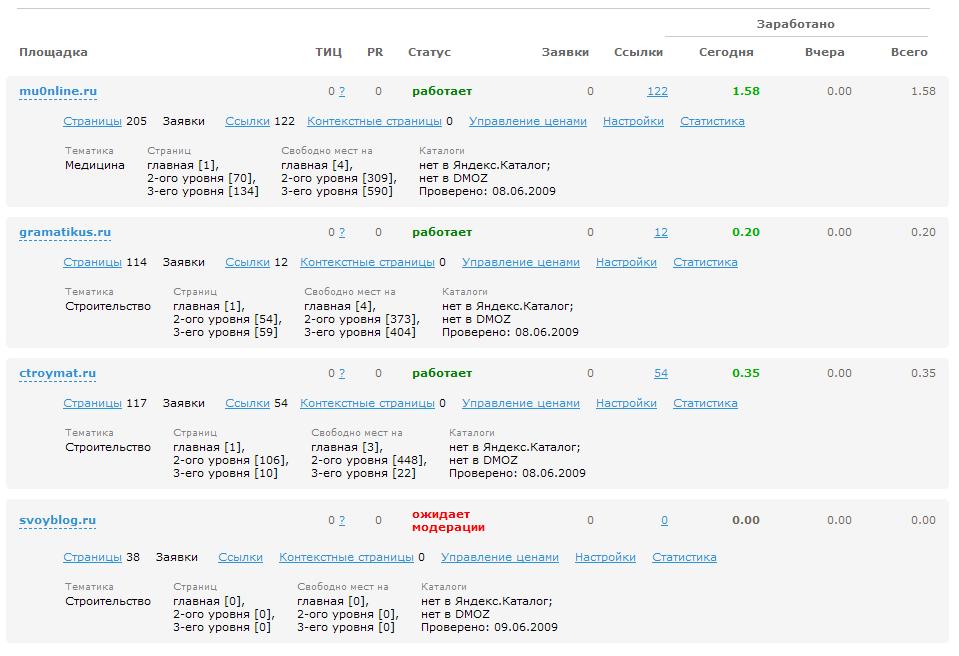Image resolution: width=959 pixels, height=656 pixels.
Task: Open the 122 links count for mu0nline.ru
Action: (657, 91)
